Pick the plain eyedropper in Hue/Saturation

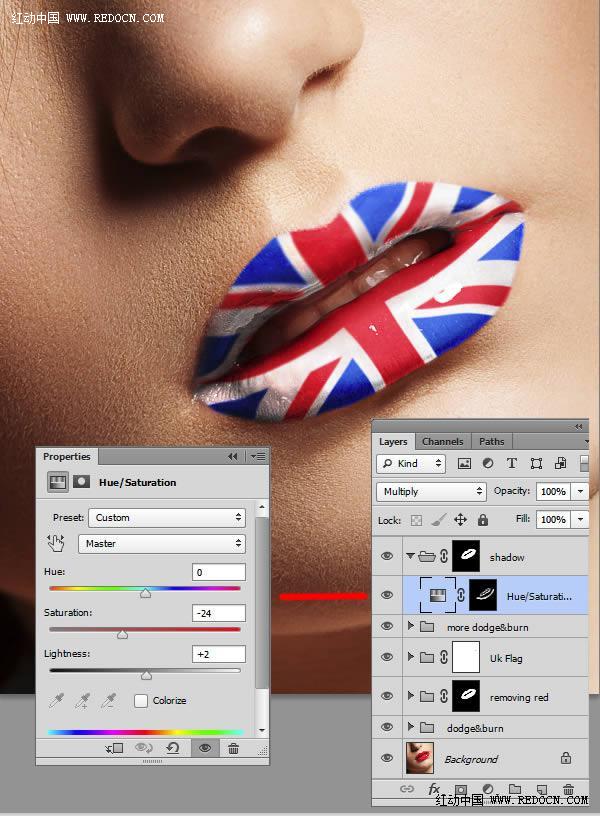(56, 701)
